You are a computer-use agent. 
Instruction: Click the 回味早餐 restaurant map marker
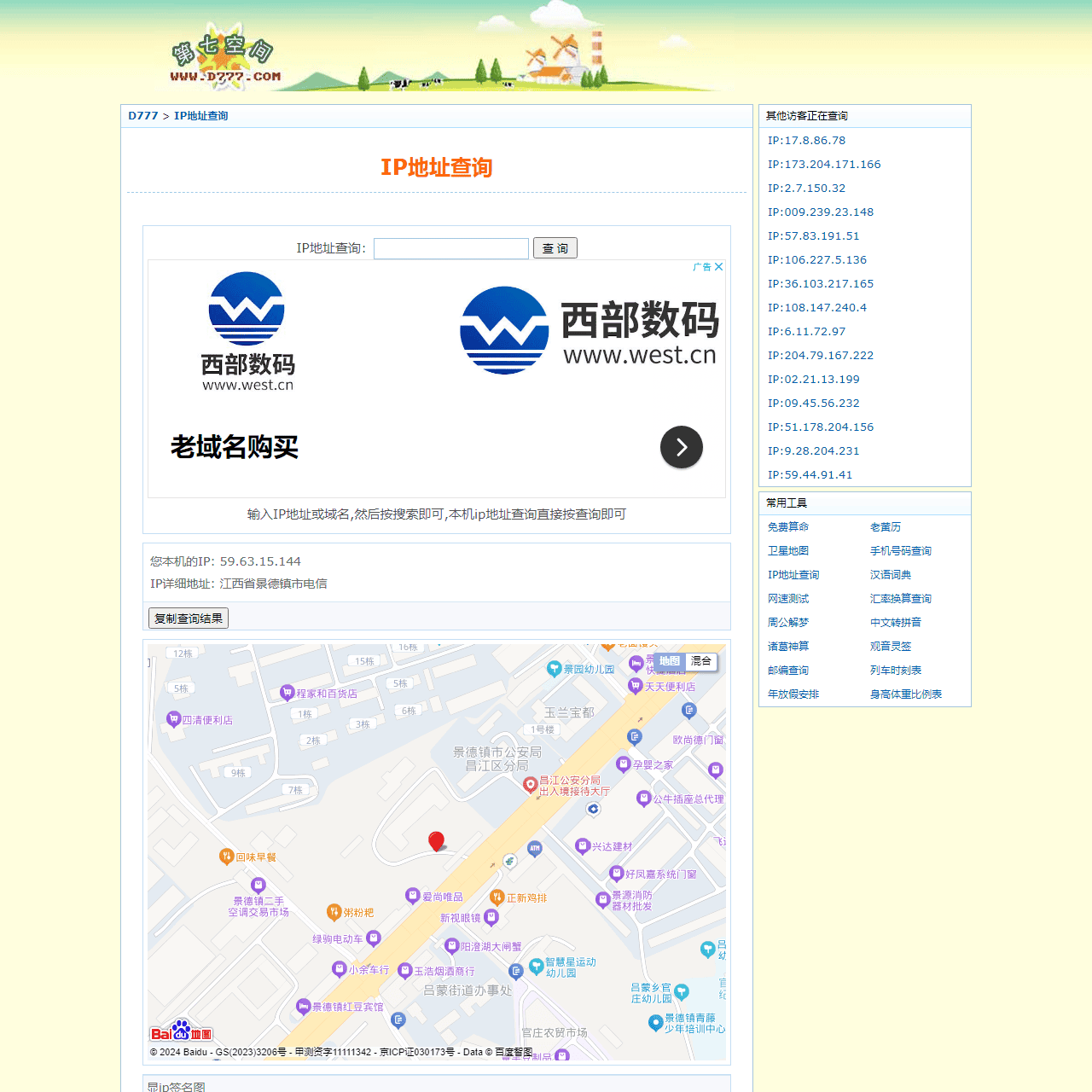tap(226, 856)
